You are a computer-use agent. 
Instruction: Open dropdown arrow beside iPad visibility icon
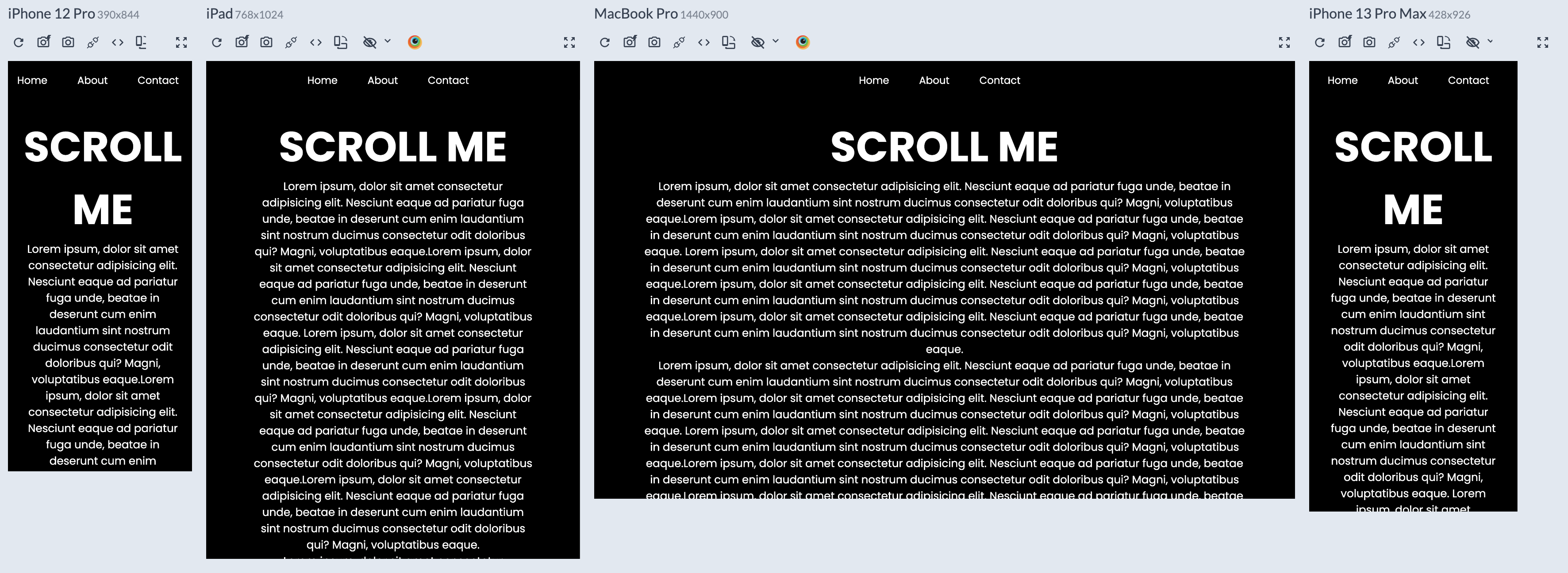[x=388, y=42]
